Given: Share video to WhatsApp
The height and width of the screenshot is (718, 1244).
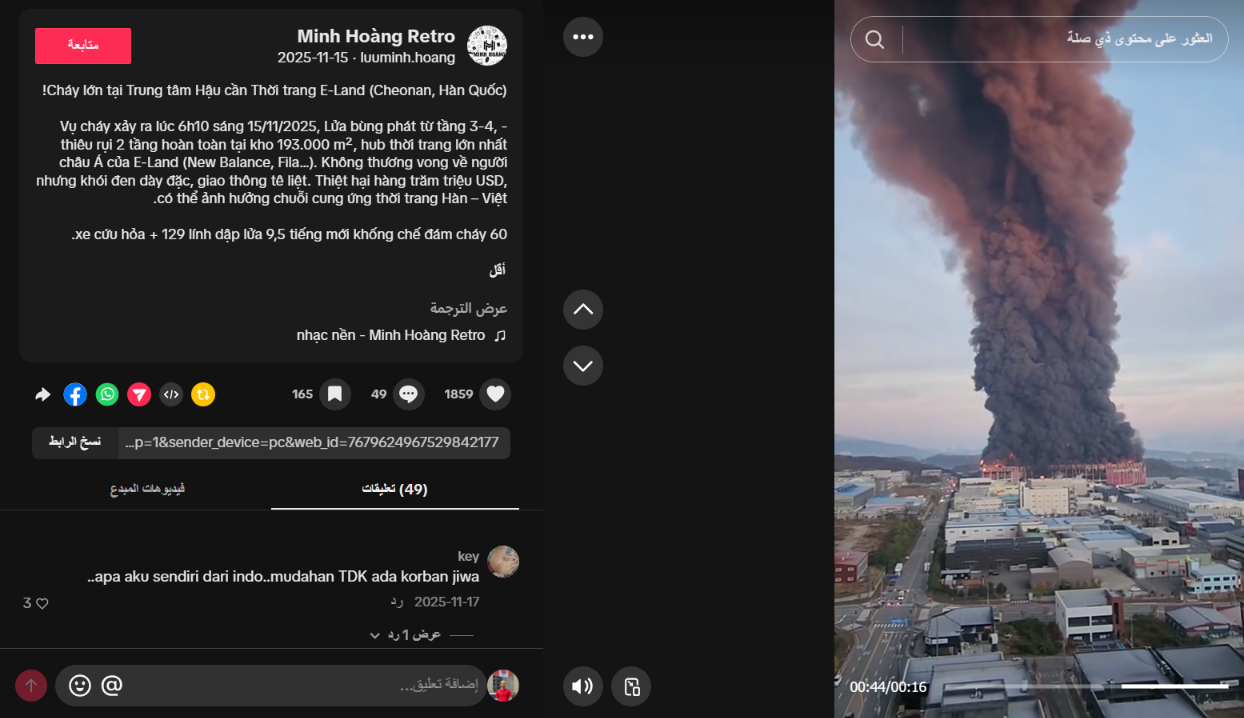Looking at the screenshot, I should (x=107, y=394).
